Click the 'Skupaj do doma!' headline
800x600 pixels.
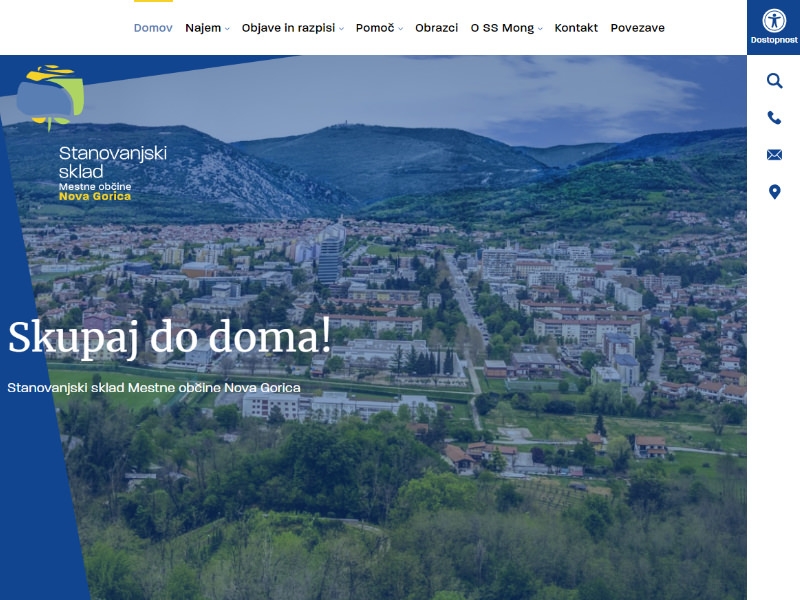[169, 338]
